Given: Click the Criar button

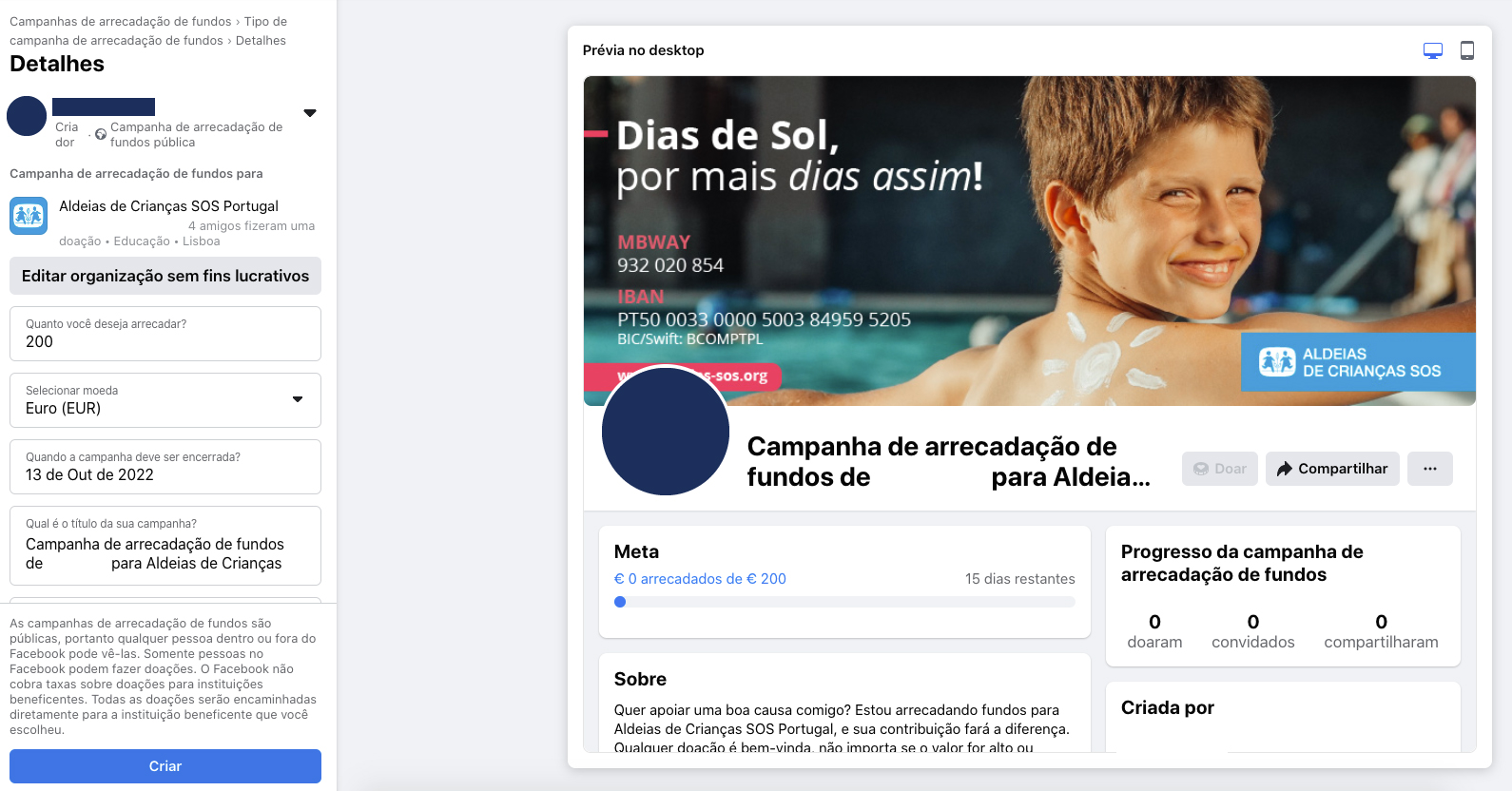Looking at the screenshot, I should (165, 766).
